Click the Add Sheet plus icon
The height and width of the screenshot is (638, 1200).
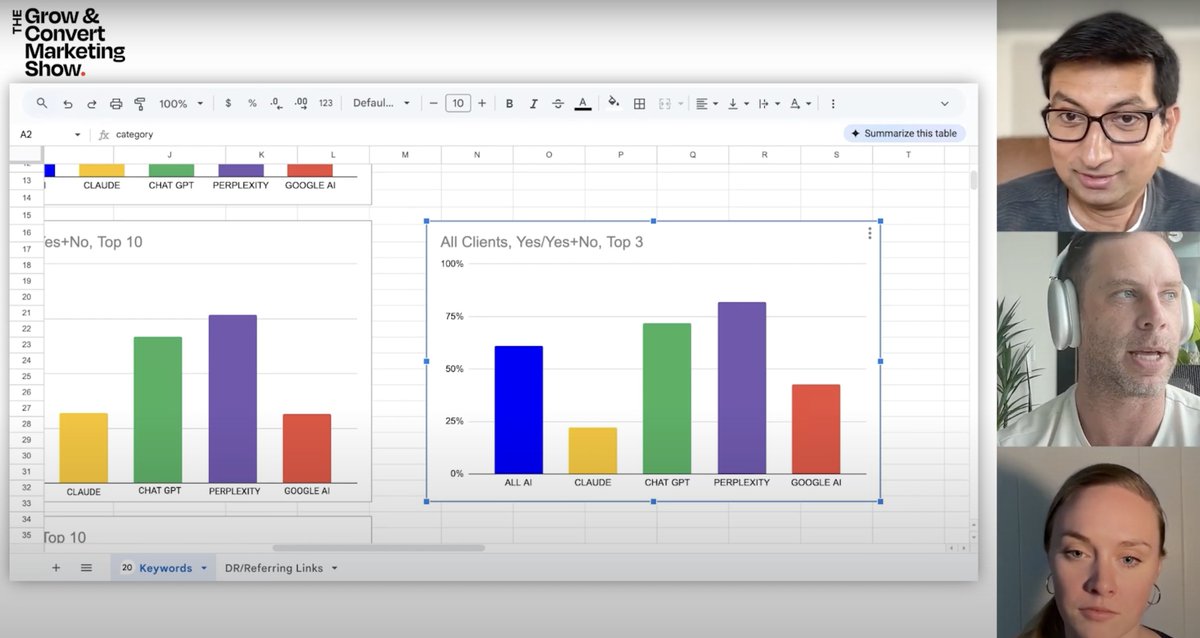point(56,567)
